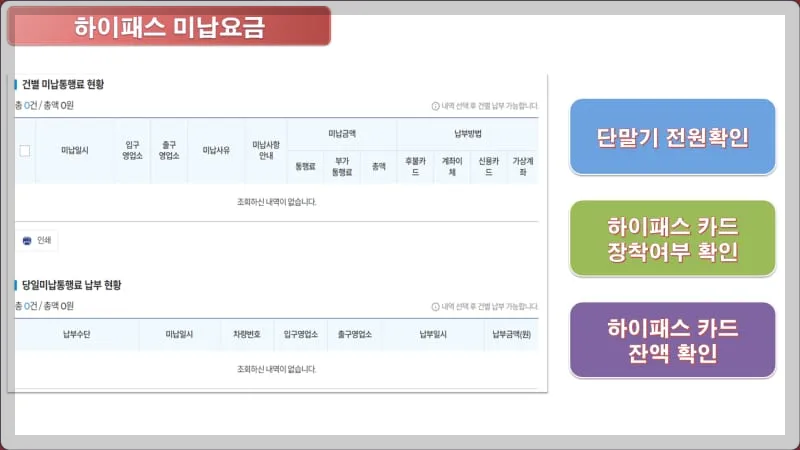
Task: Click the 입구영업소 header in the bottom table
Action: (x=301, y=334)
